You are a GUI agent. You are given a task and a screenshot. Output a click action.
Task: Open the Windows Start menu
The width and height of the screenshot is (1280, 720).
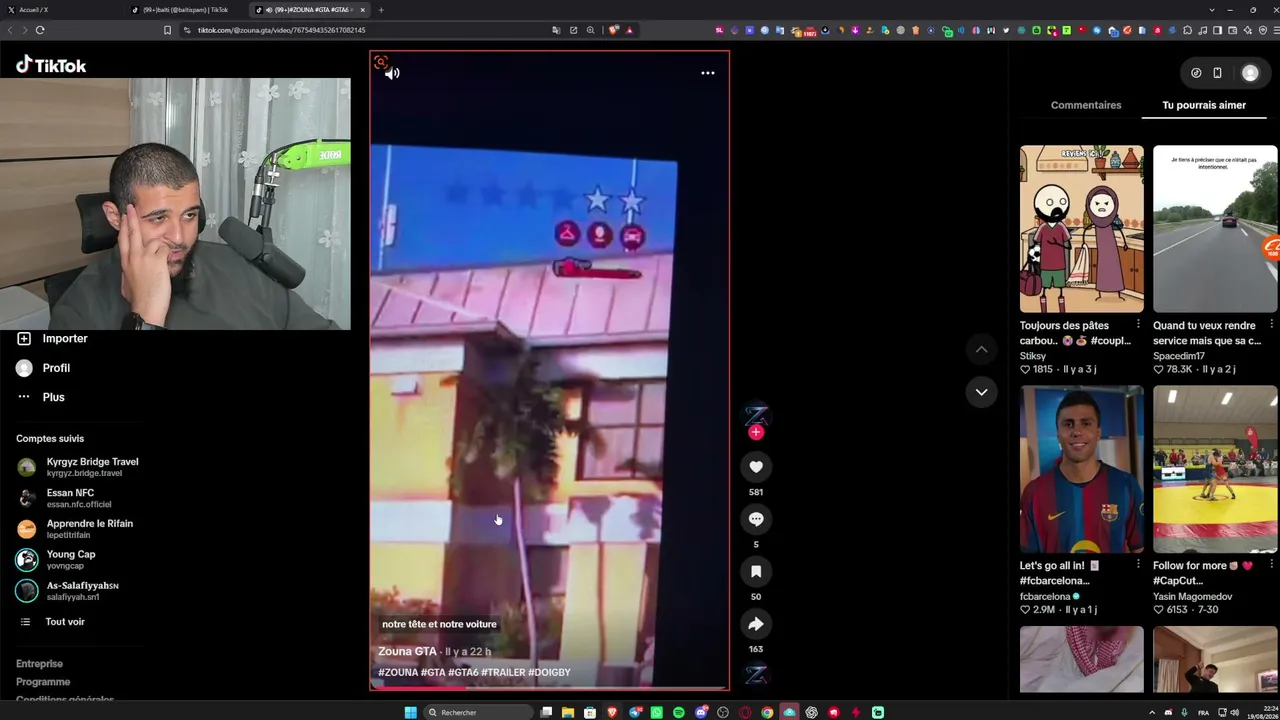pos(410,712)
